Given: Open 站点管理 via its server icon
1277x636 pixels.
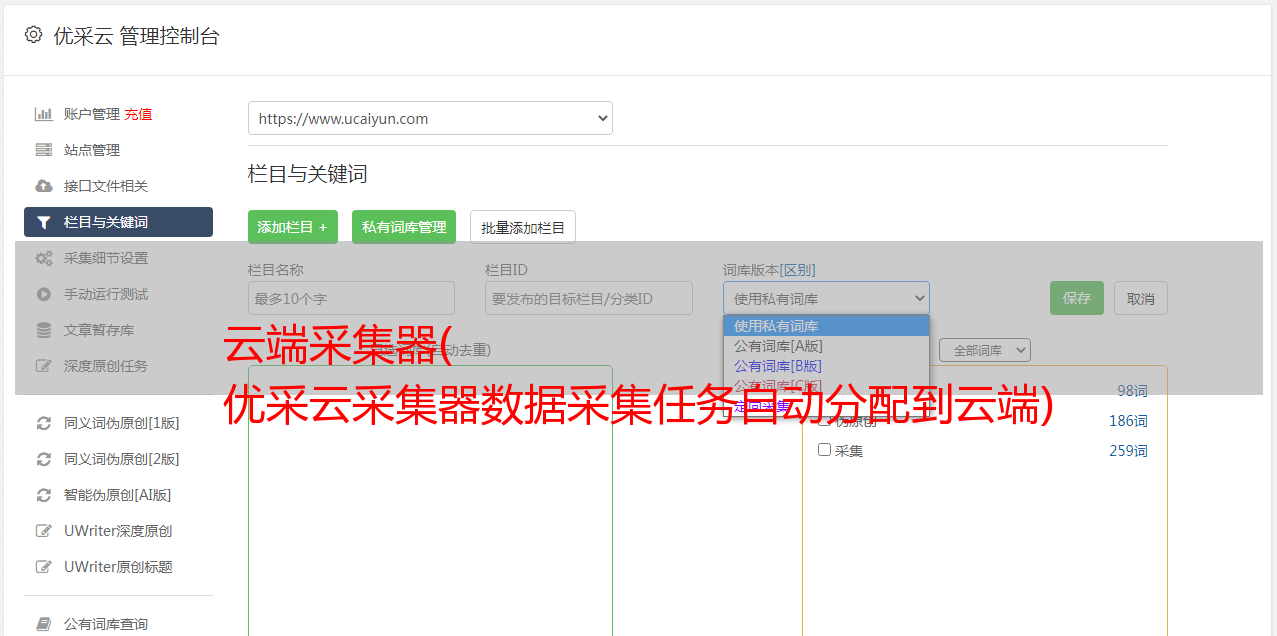Looking at the screenshot, I should tap(43, 150).
